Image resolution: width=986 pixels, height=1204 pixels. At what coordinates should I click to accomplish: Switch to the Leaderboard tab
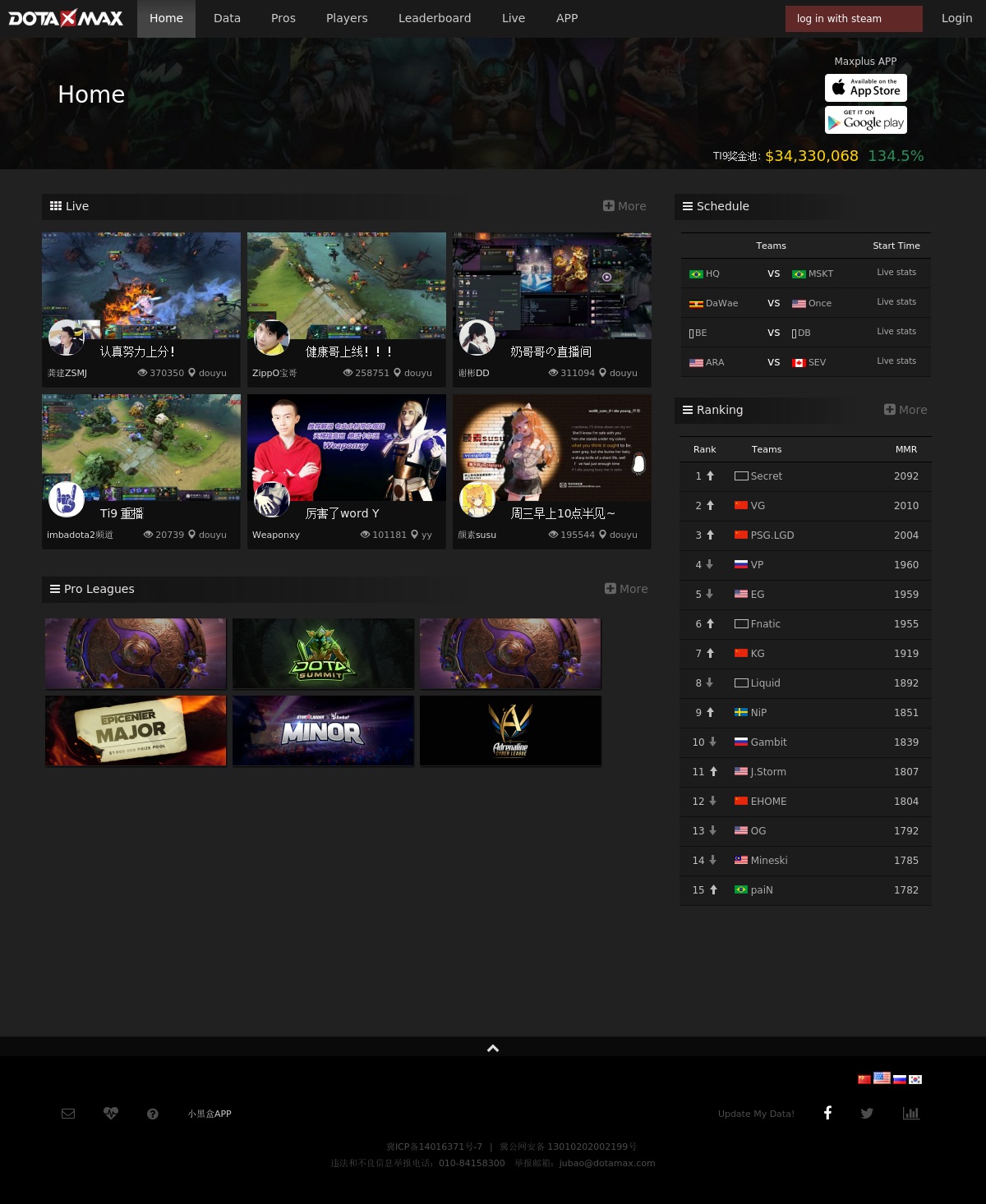pos(435,18)
